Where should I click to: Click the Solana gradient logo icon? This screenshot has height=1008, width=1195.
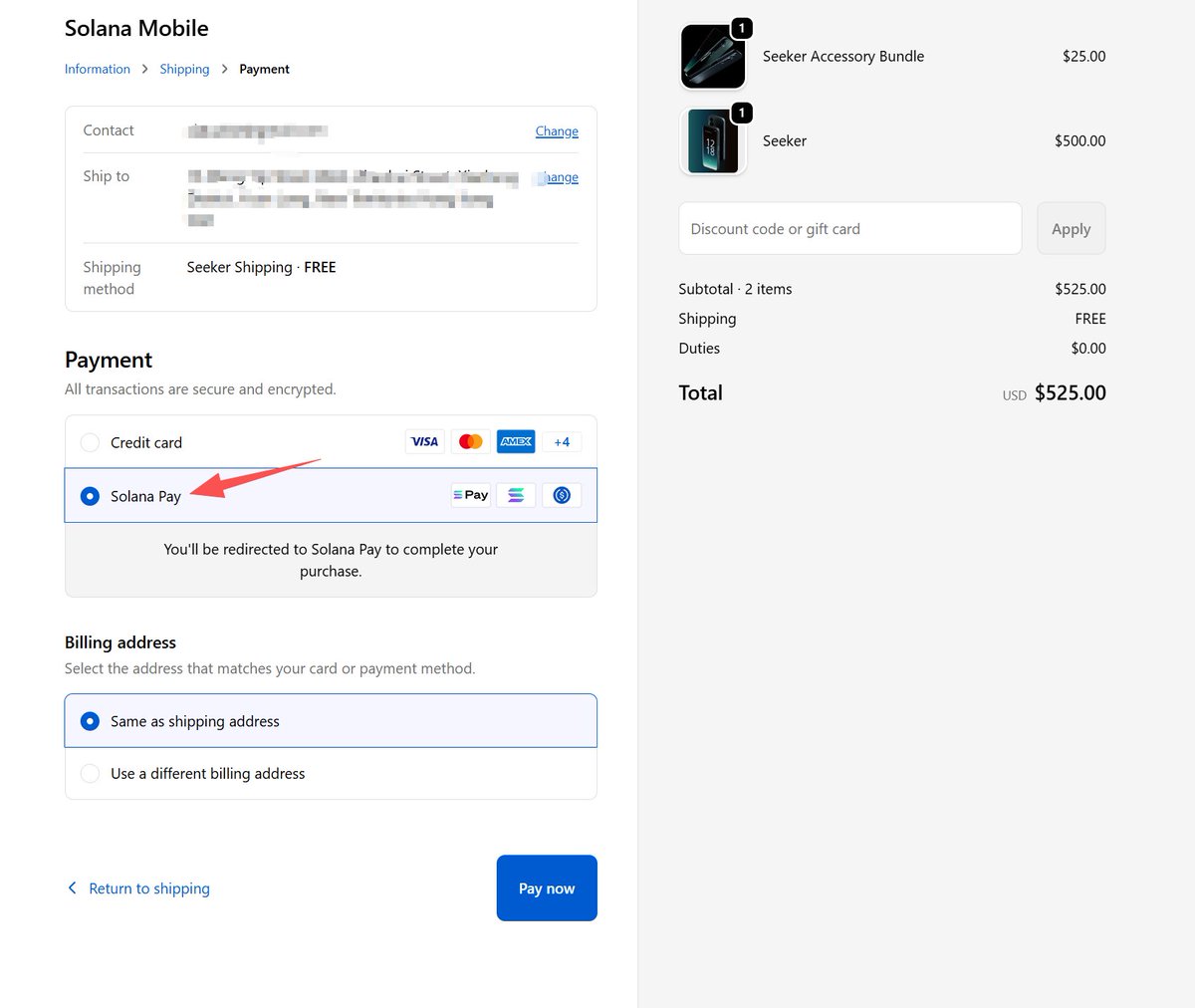click(x=516, y=495)
